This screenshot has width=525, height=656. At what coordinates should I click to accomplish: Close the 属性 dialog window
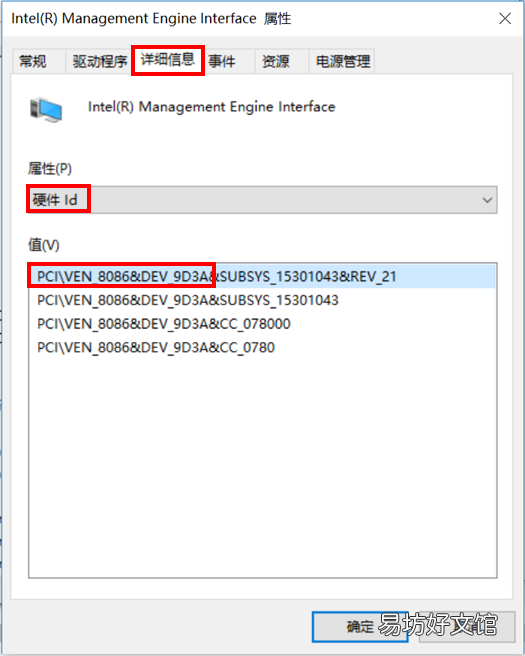point(505,18)
